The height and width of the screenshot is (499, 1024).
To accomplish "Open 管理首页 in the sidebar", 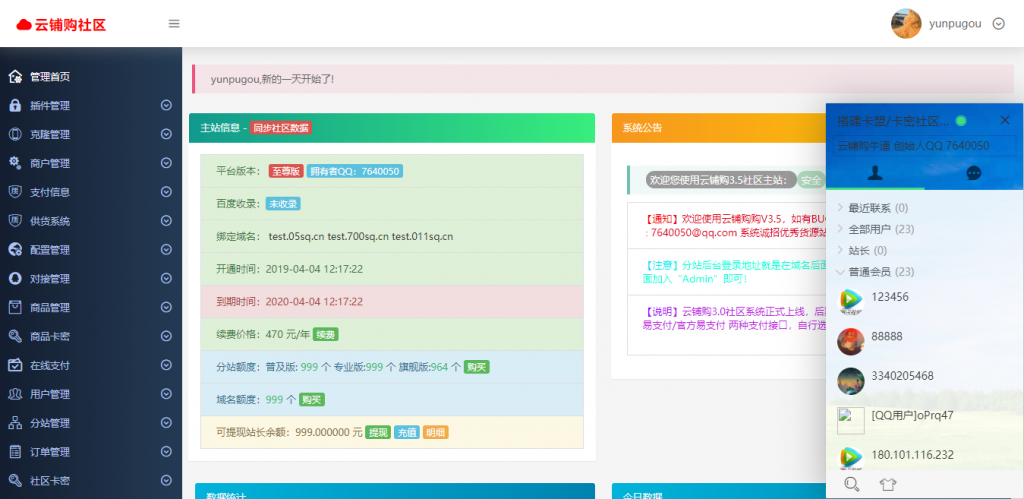I will coord(49,77).
